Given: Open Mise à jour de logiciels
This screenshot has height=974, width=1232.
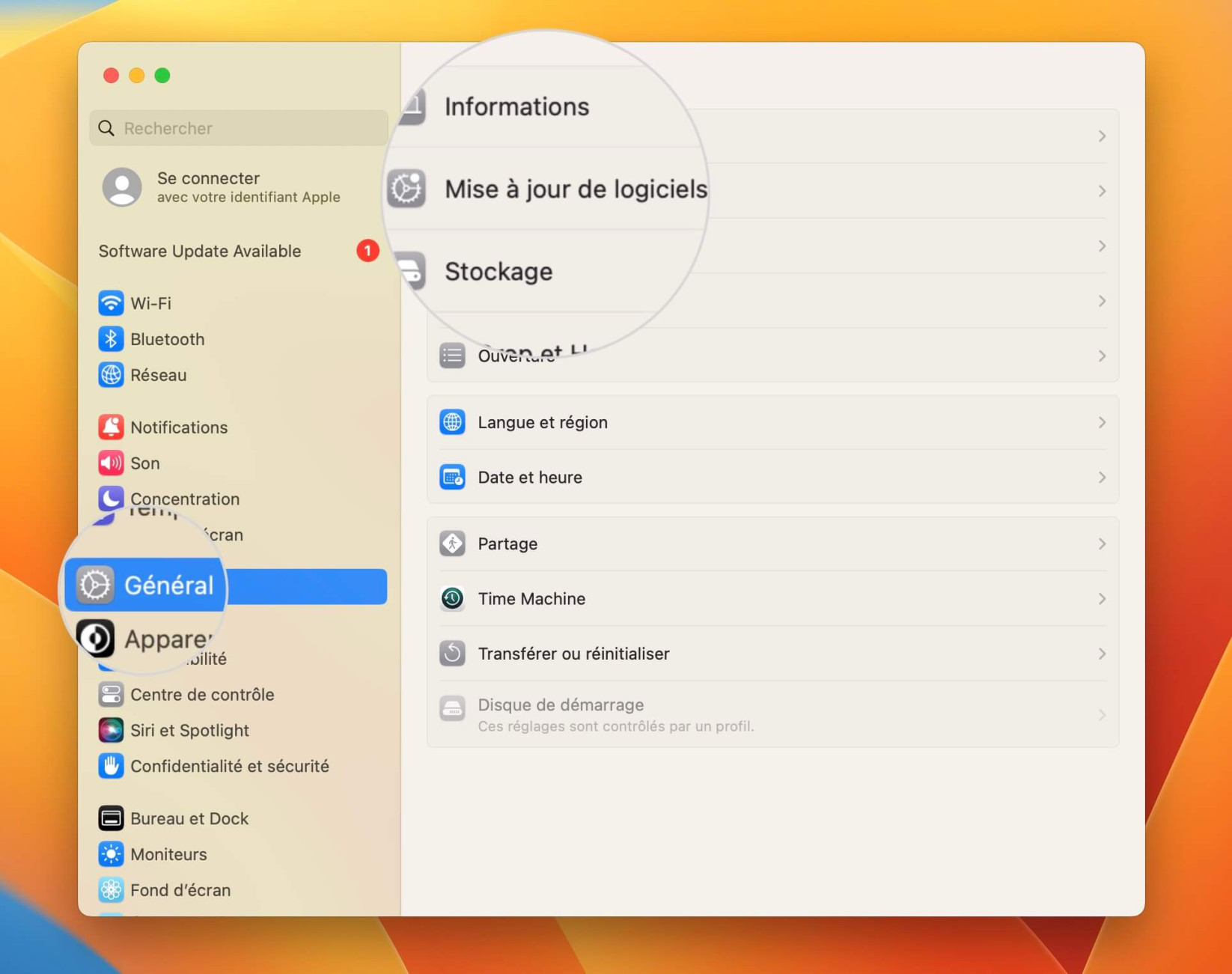Looking at the screenshot, I should pos(576,189).
